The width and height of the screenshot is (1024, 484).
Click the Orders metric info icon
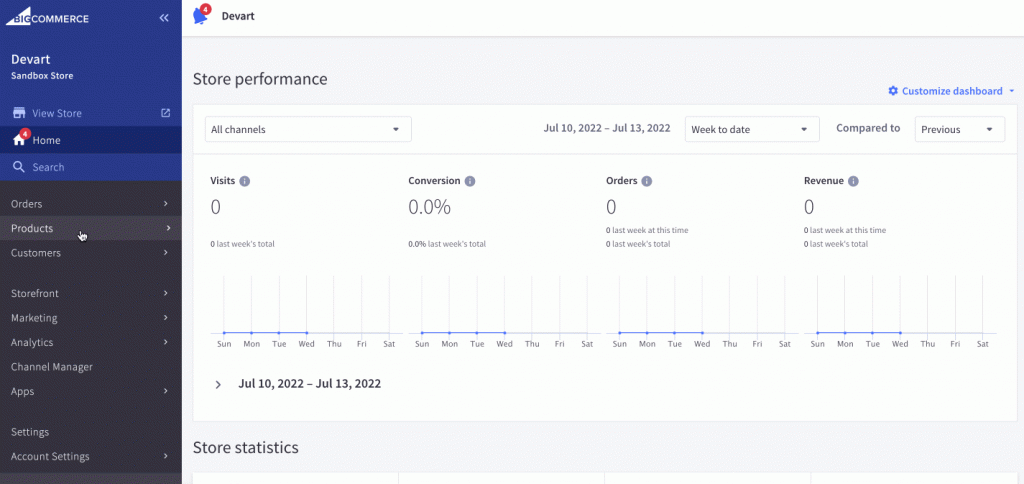click(646, 181)
